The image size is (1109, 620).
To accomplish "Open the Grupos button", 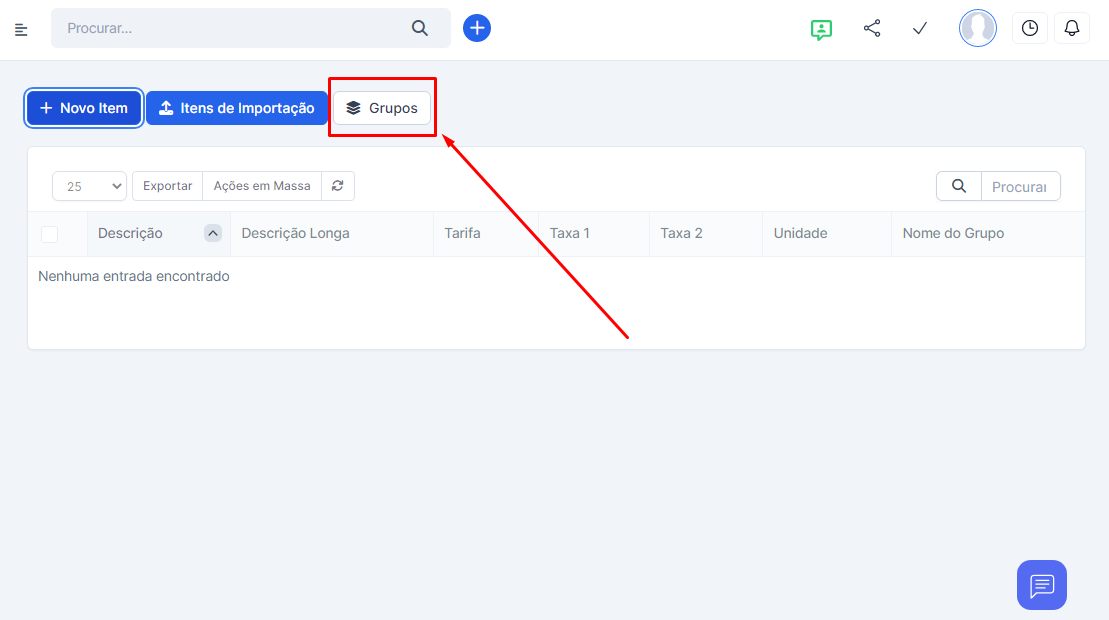I will [382, 108].
